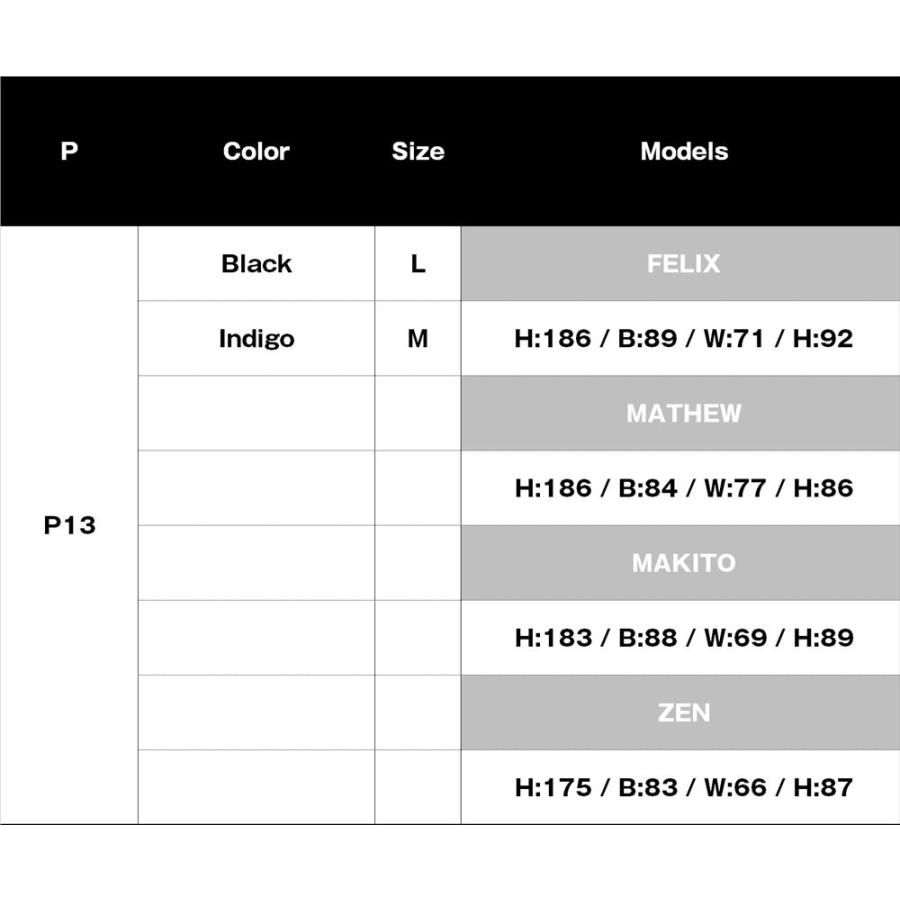Select the empty Size cell beside ZEN
The width and height of the screenshot is (900, 900).
point(418,712)
